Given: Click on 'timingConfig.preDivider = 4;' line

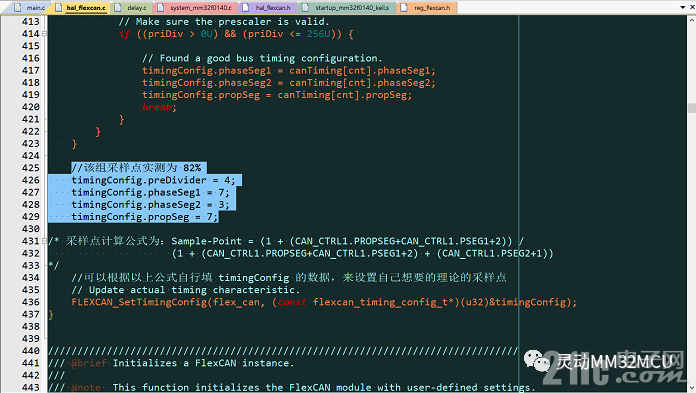Looking at the screenshot, I should click(x=153, y=180).
